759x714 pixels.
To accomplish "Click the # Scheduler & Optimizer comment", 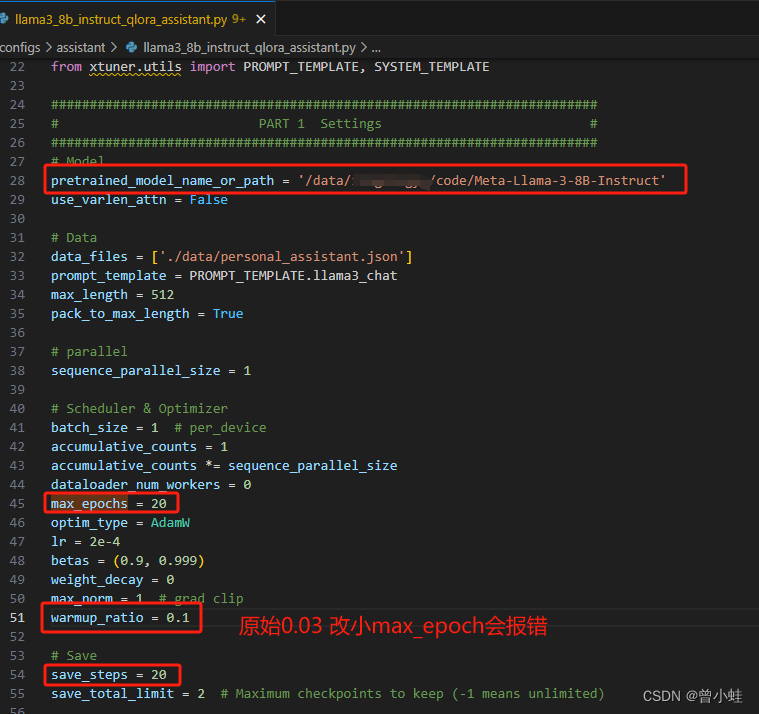I will pos(139,409).
